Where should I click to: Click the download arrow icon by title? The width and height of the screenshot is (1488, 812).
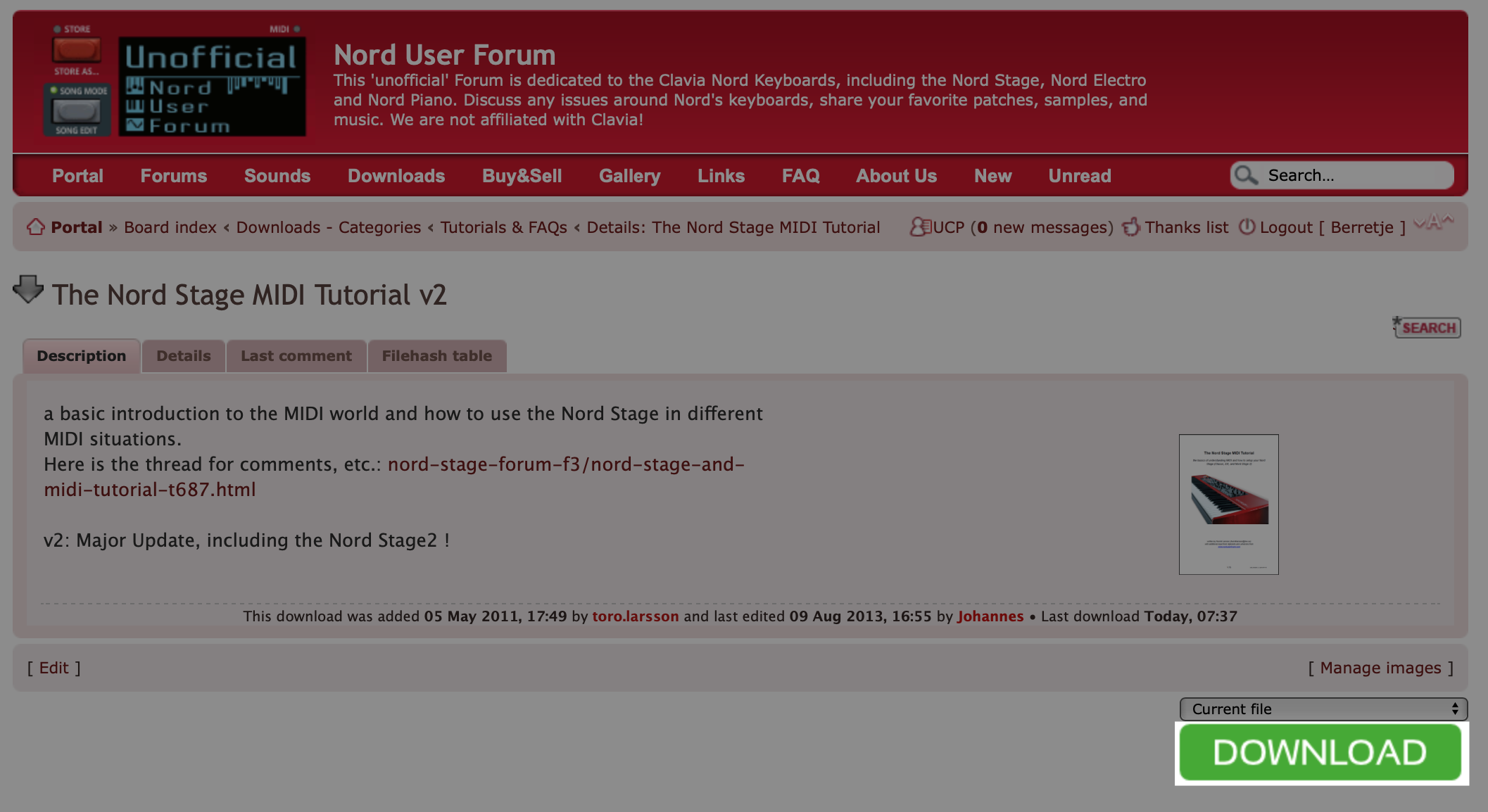tap(28, 289)
